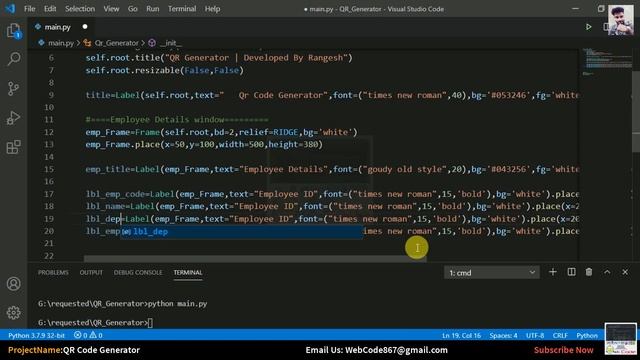Open the View menu
The width and height of the screenshot is (640, 360).
pos(111,9)
